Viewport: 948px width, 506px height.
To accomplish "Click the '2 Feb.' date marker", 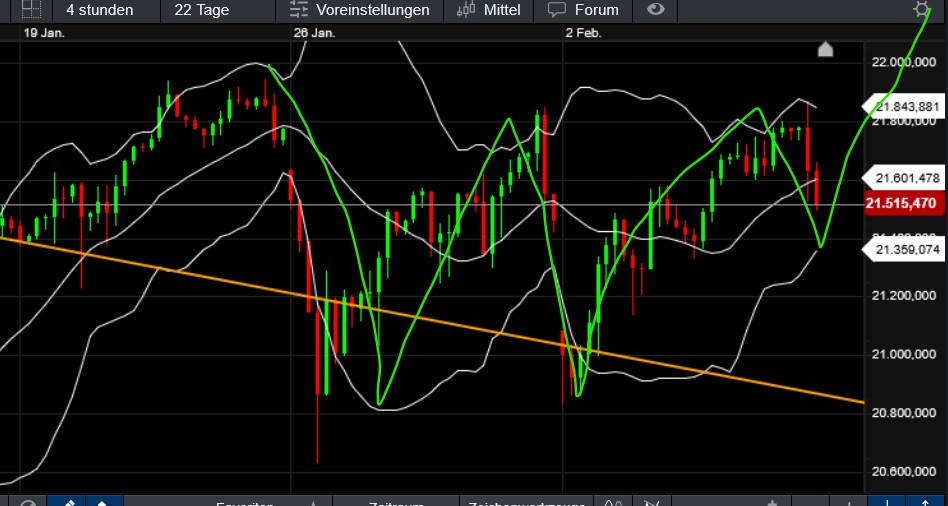I will pyautogui.click(x=584, y=33).
